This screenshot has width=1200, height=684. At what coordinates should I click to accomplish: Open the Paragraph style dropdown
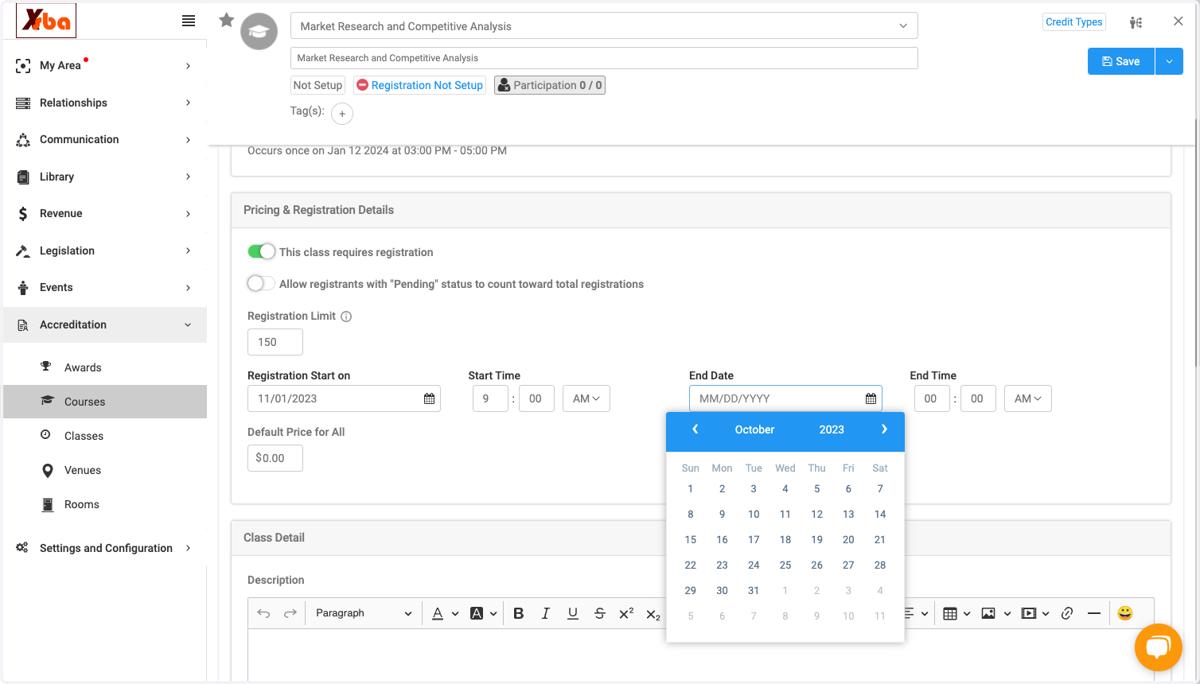(x=363, y=613)
